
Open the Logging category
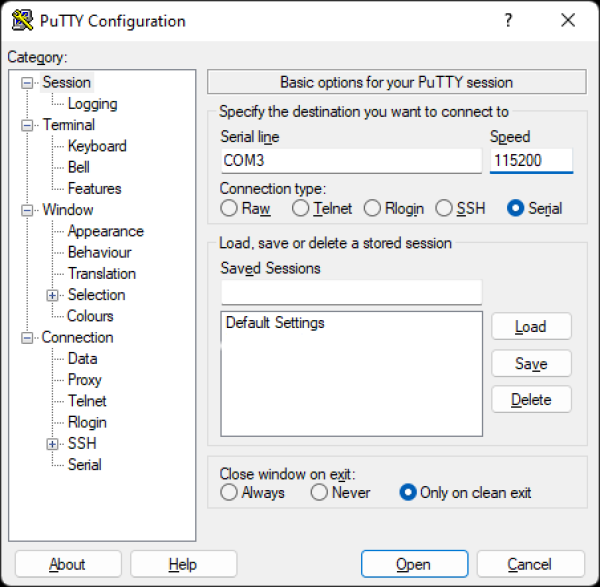[x=92, y=104]
